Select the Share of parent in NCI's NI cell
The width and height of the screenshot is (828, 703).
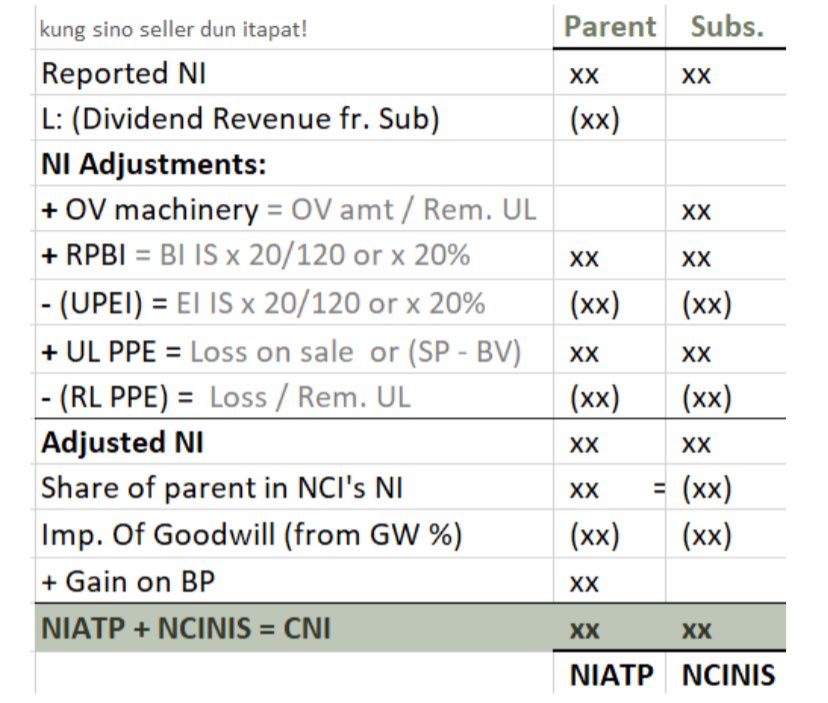coord(294,487)
